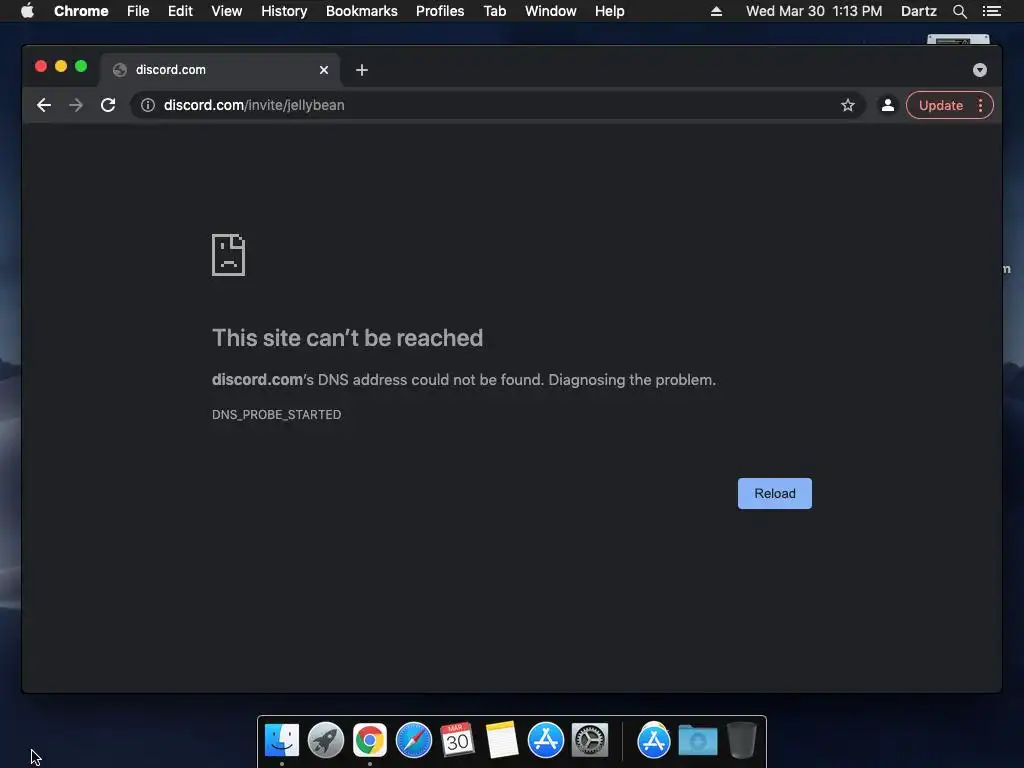The image size is (1024, 768).
Task: Click the Dartz user name in menu bar
Action: click(x=919, y=11)
